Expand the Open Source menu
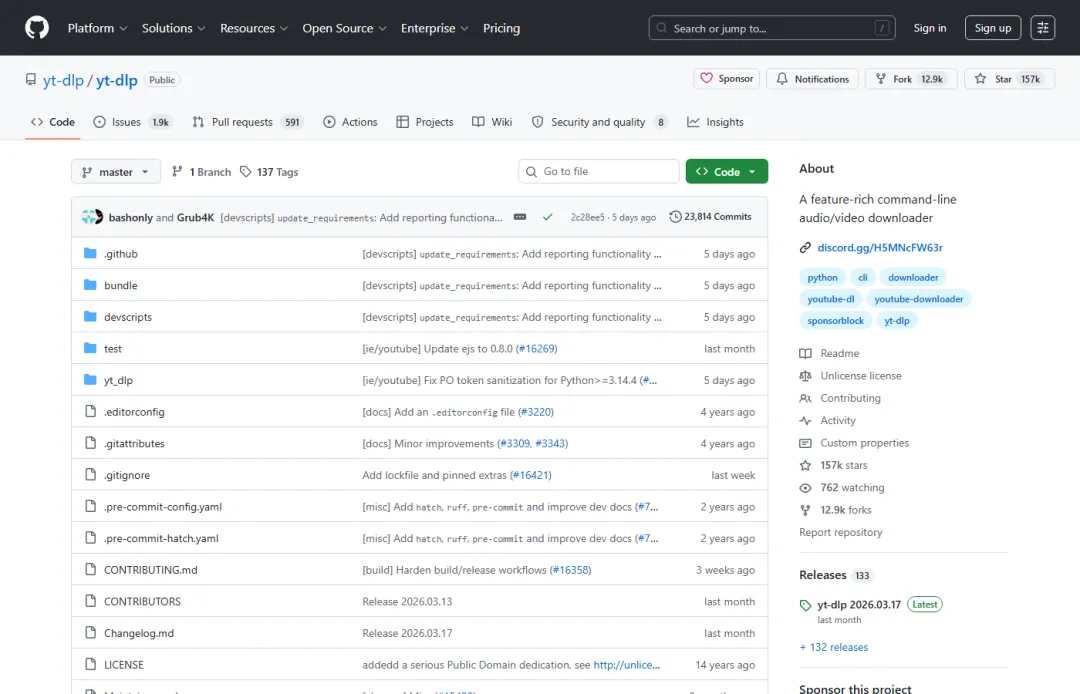The width and height of the screenshot is (1080, 694). click(x=344, y=28)
